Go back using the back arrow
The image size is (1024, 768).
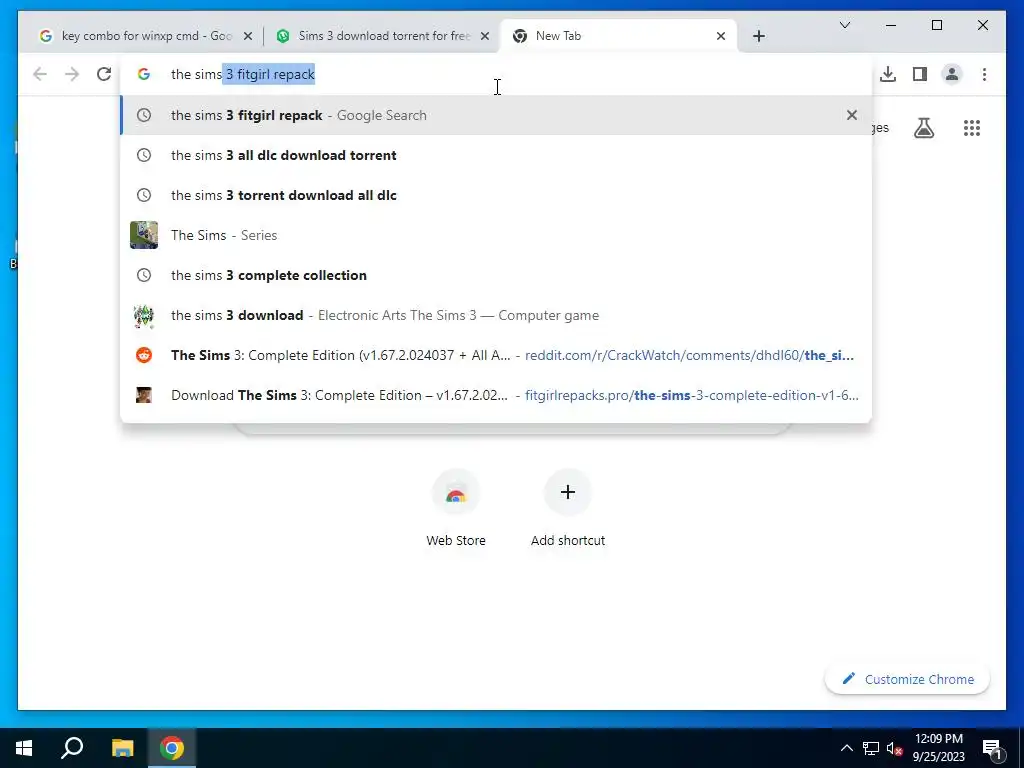[x=40, y=74]
